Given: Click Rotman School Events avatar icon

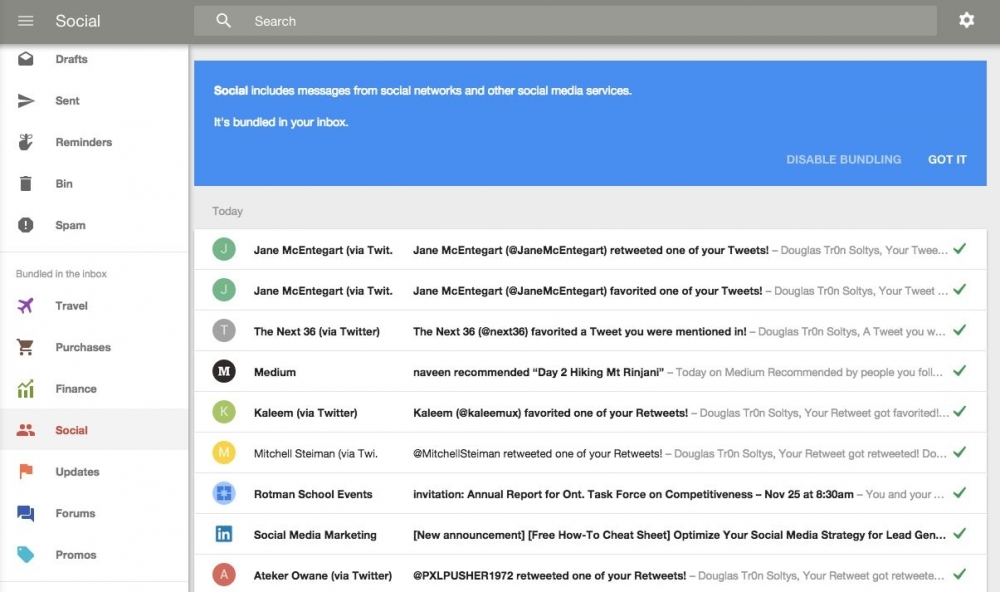Looking at the screenshot, I should [224, 493].
